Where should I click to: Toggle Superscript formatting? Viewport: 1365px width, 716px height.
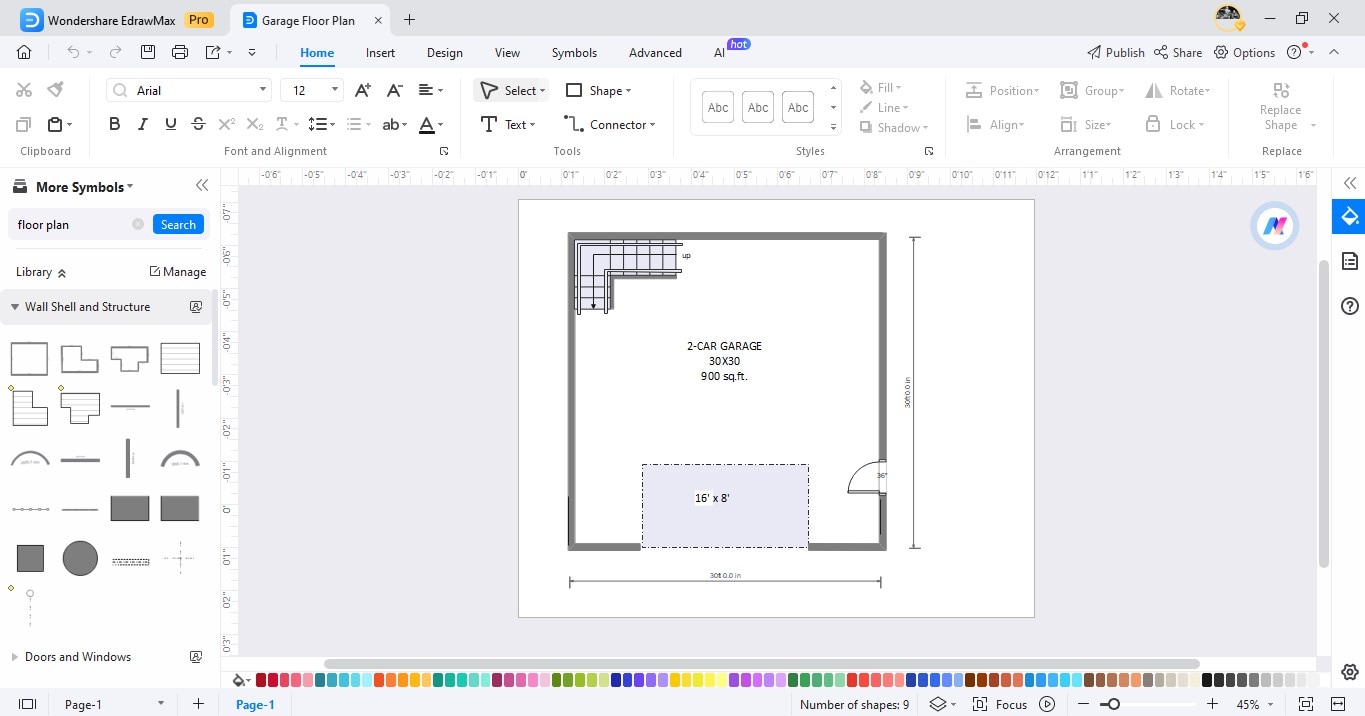[227, 125]
